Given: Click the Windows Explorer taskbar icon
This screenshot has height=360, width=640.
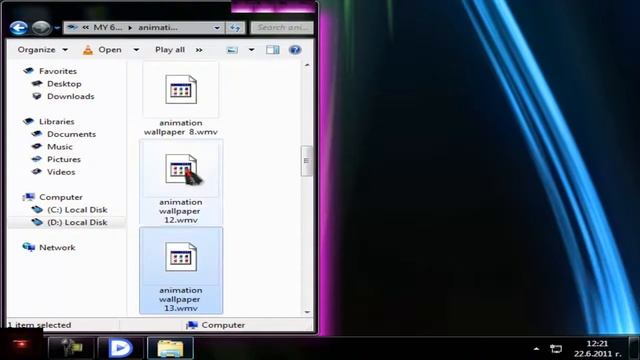Looking at the screenshot, I should tap(170, 348).
